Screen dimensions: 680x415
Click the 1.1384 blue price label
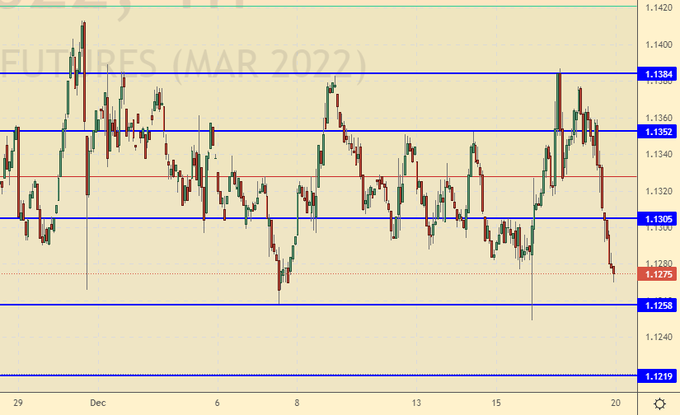pyautogui.click(x=658, y=74)
